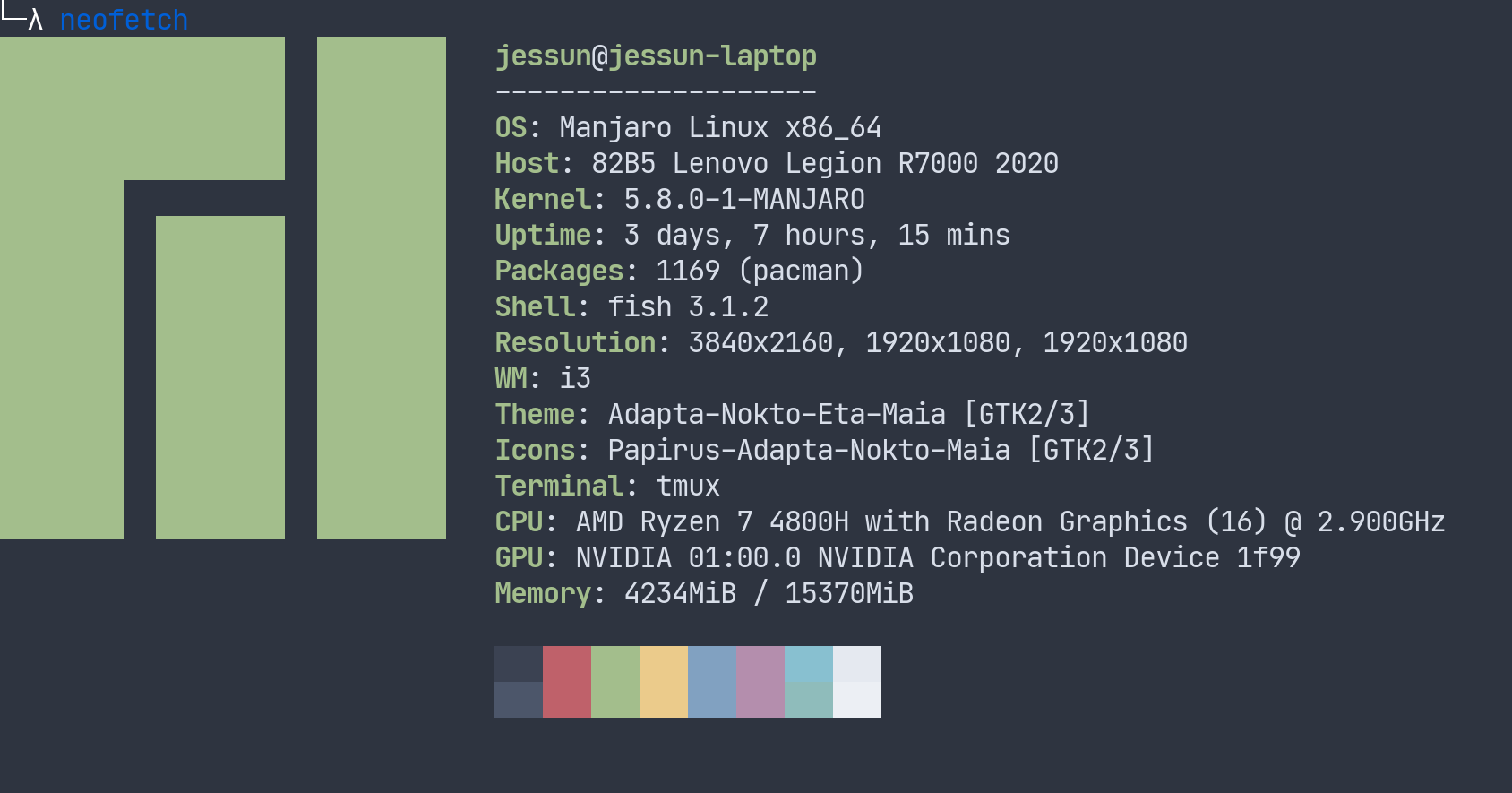Click the typed neofetch command
This screenshot has height=793, width=1512.
[x=124, y=20]
